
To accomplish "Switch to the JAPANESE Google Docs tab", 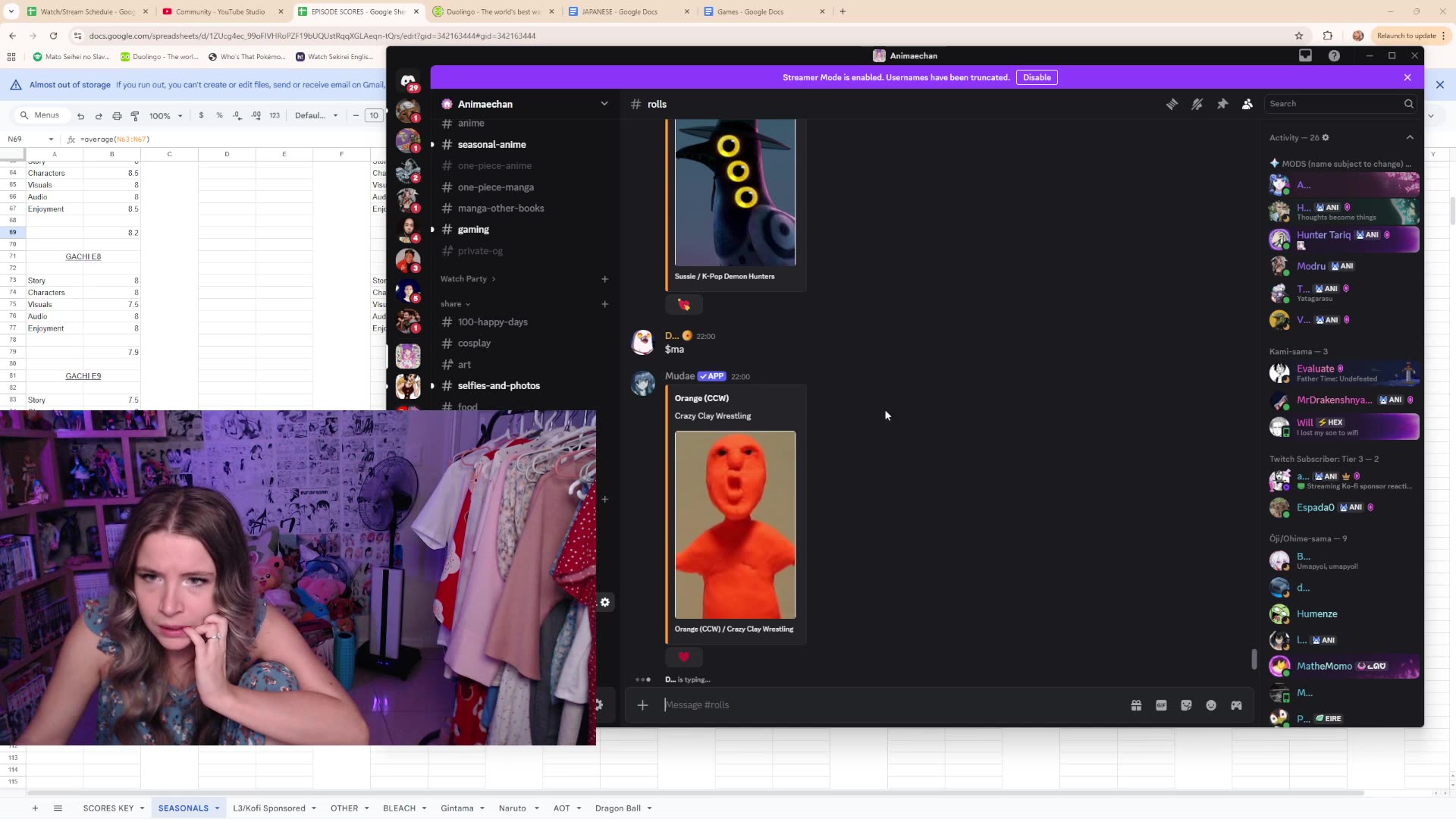I will 619,11.
